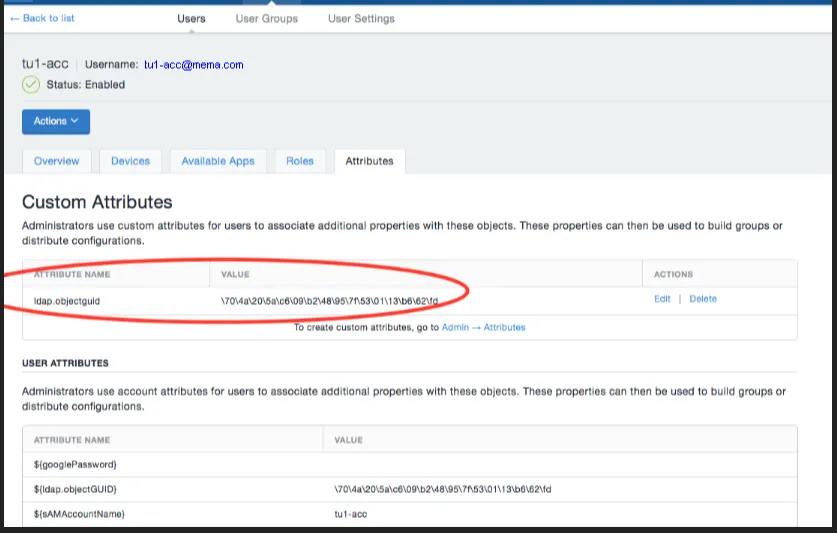This screenshot has width=837, height=533.
Task: Switch to the Overview tab
Action: (57, 161)
